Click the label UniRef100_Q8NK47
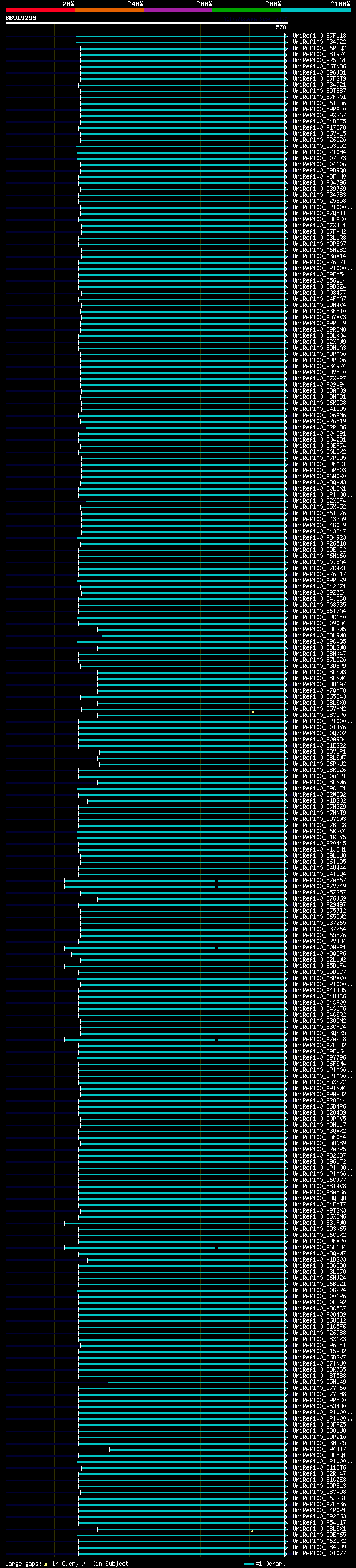356x1568 pixels. click(319, 654)
